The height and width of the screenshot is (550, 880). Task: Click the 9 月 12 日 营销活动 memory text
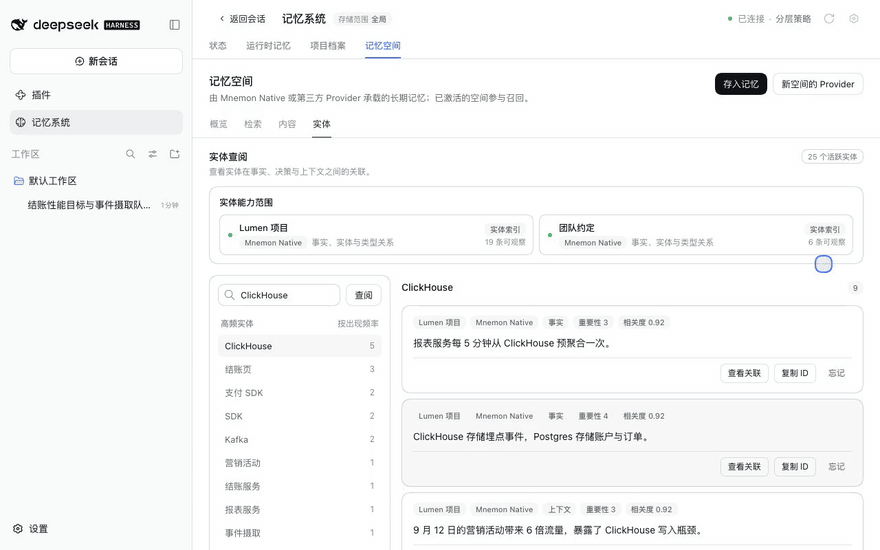(x=558, y=530)
